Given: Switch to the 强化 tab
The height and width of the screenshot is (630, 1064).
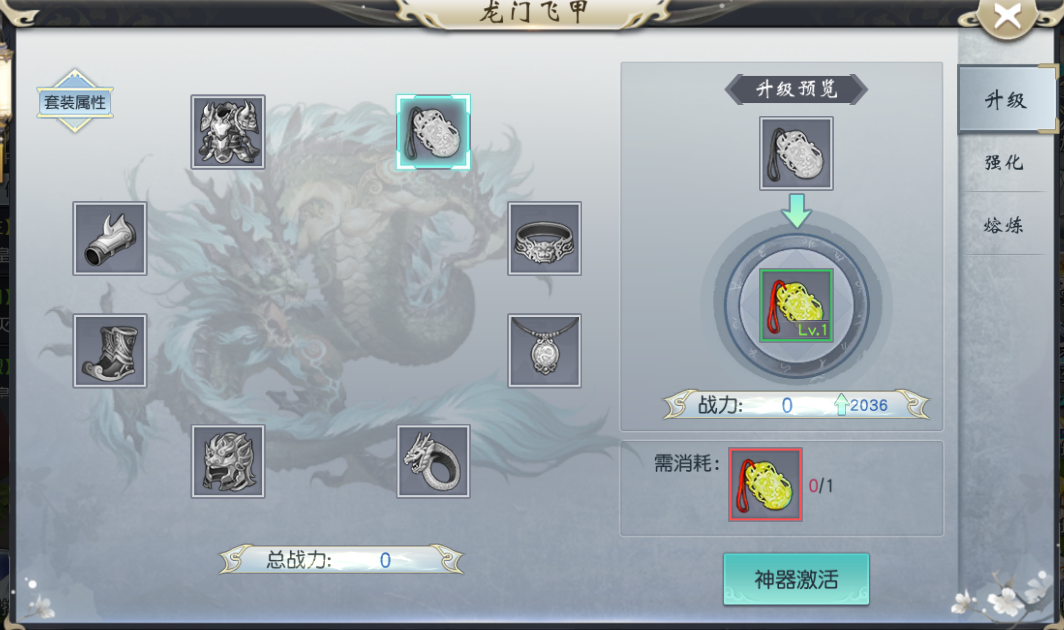Looking at the screenshot, I should tap(1004, 162).
